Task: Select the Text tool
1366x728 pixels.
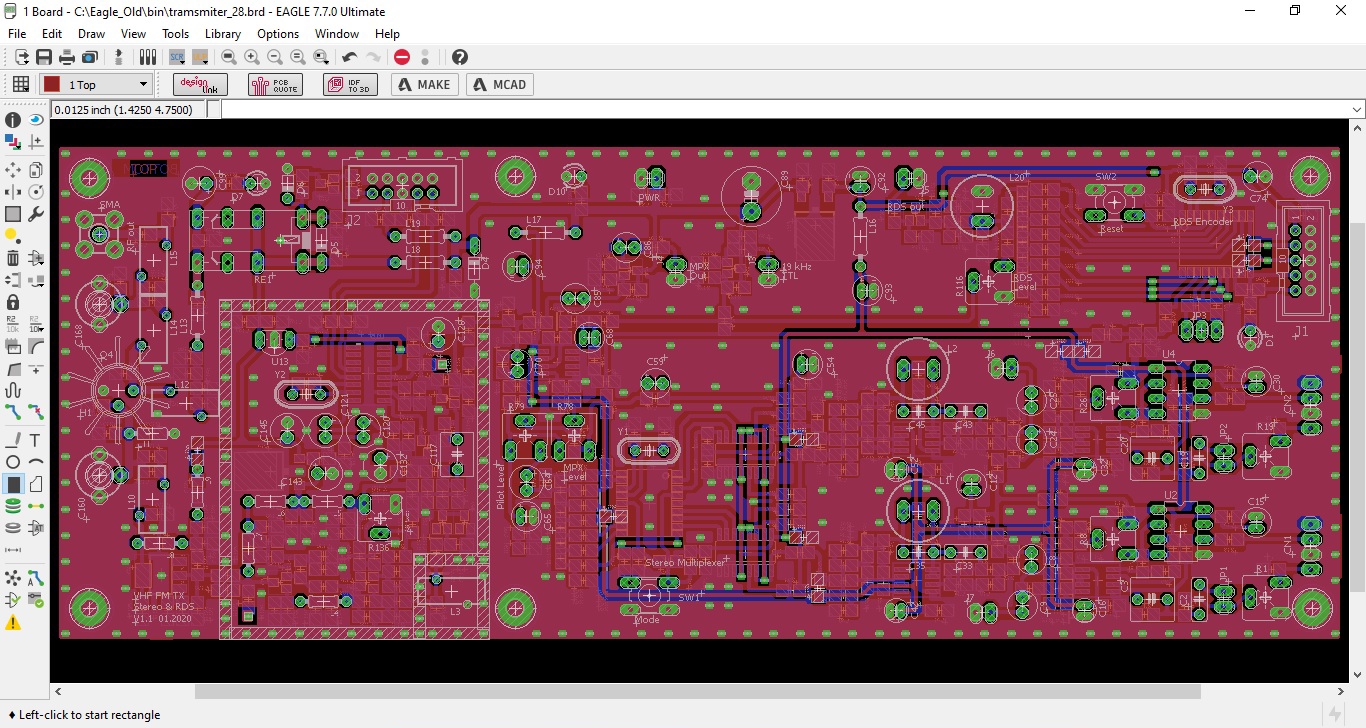Action: pyautogui.click(x=36, y=440)
